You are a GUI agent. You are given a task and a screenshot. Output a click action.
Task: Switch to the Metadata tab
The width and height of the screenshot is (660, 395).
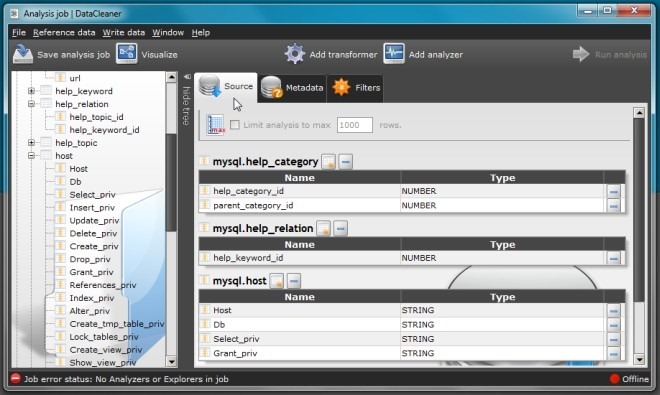coord(293,88)
